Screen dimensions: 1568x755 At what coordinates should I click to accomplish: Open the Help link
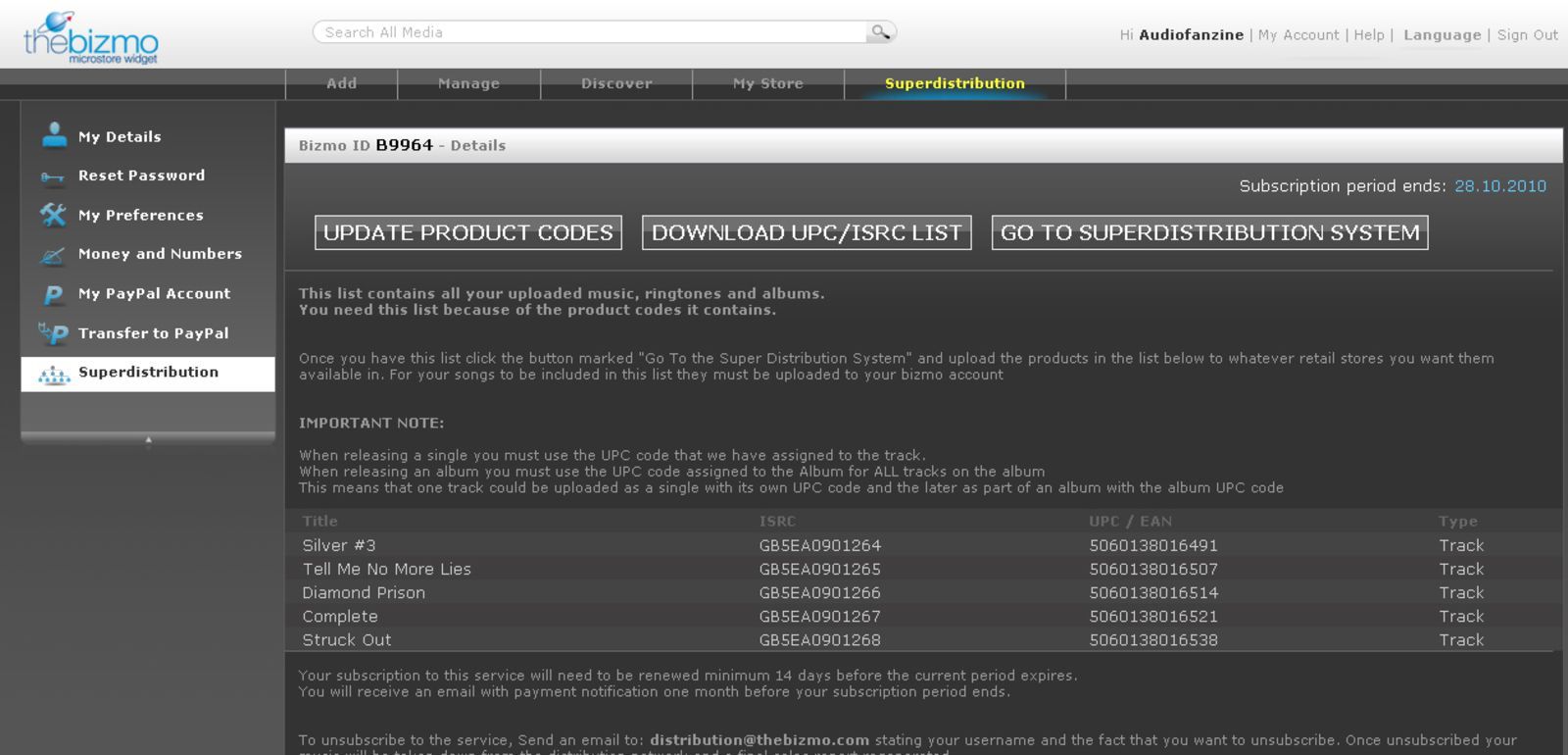[x=1369, y=35]
